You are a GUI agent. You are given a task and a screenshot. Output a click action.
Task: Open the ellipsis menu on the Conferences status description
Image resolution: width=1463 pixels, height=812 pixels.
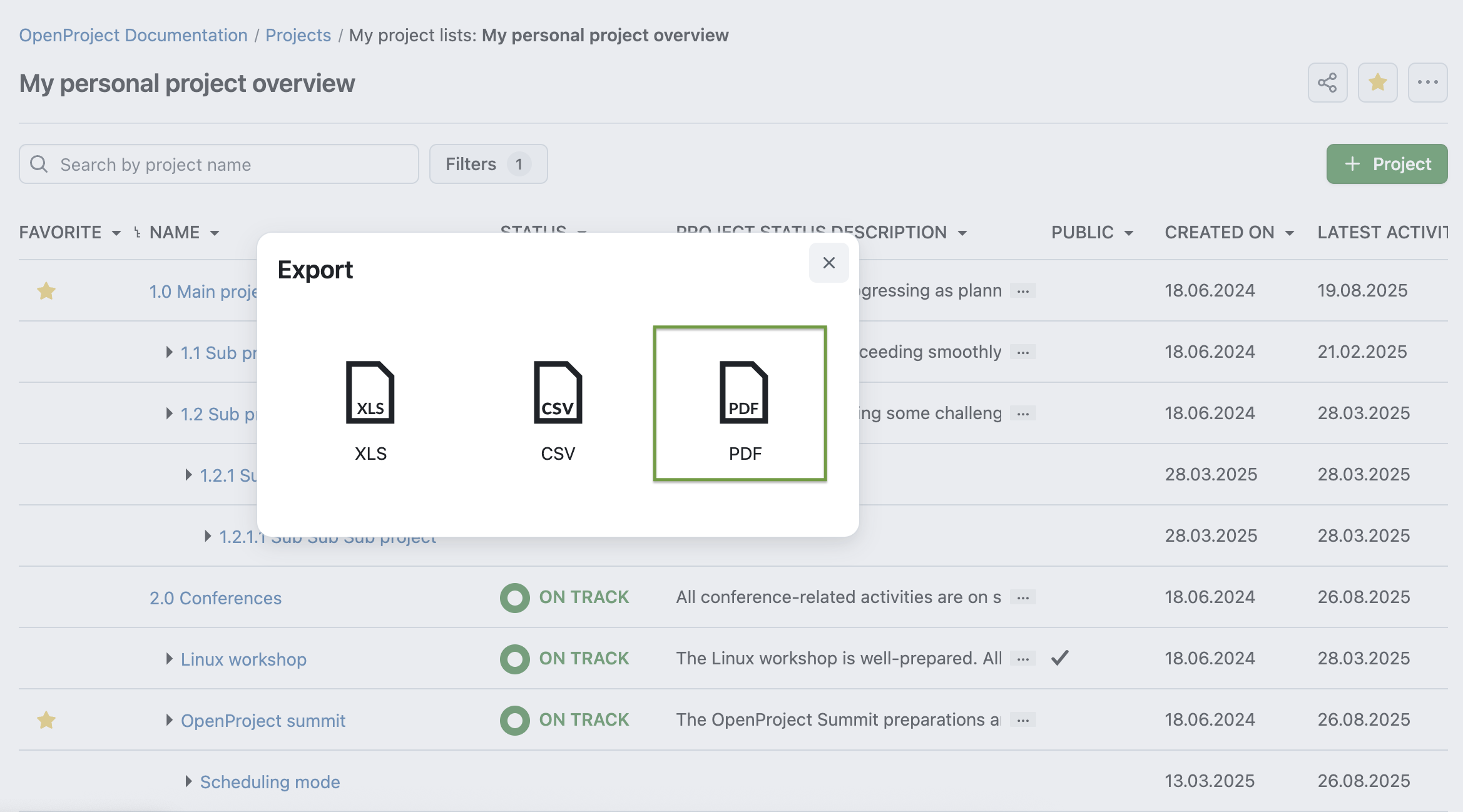pos(1022,597)
